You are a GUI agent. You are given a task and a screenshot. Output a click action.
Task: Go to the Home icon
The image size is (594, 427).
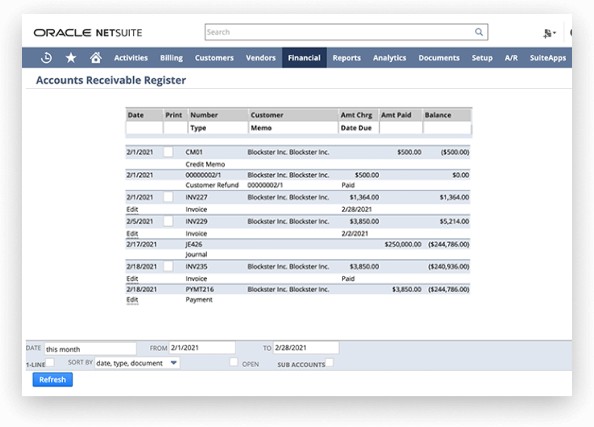click(96, 58)
